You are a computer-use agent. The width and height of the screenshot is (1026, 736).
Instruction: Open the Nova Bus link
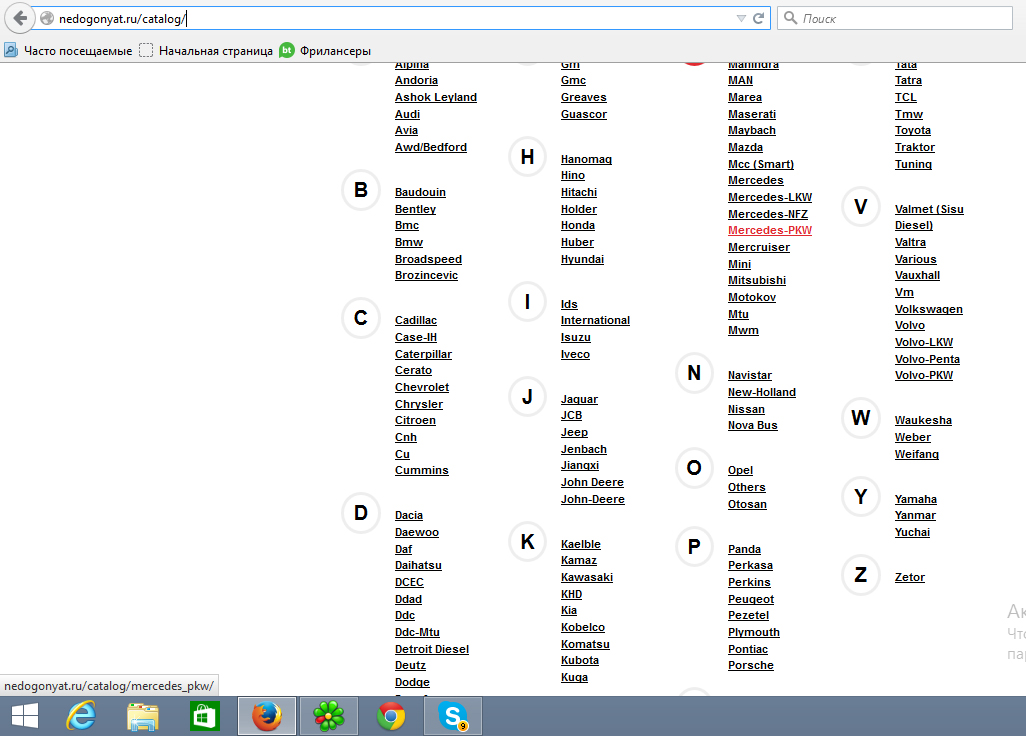[x=752, y=425]
